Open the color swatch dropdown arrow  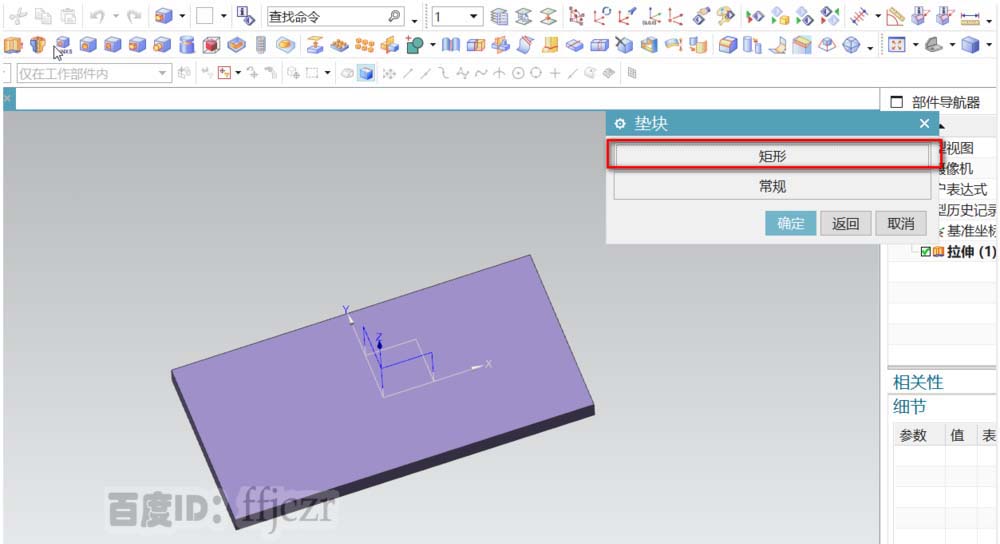click(223, 16)
